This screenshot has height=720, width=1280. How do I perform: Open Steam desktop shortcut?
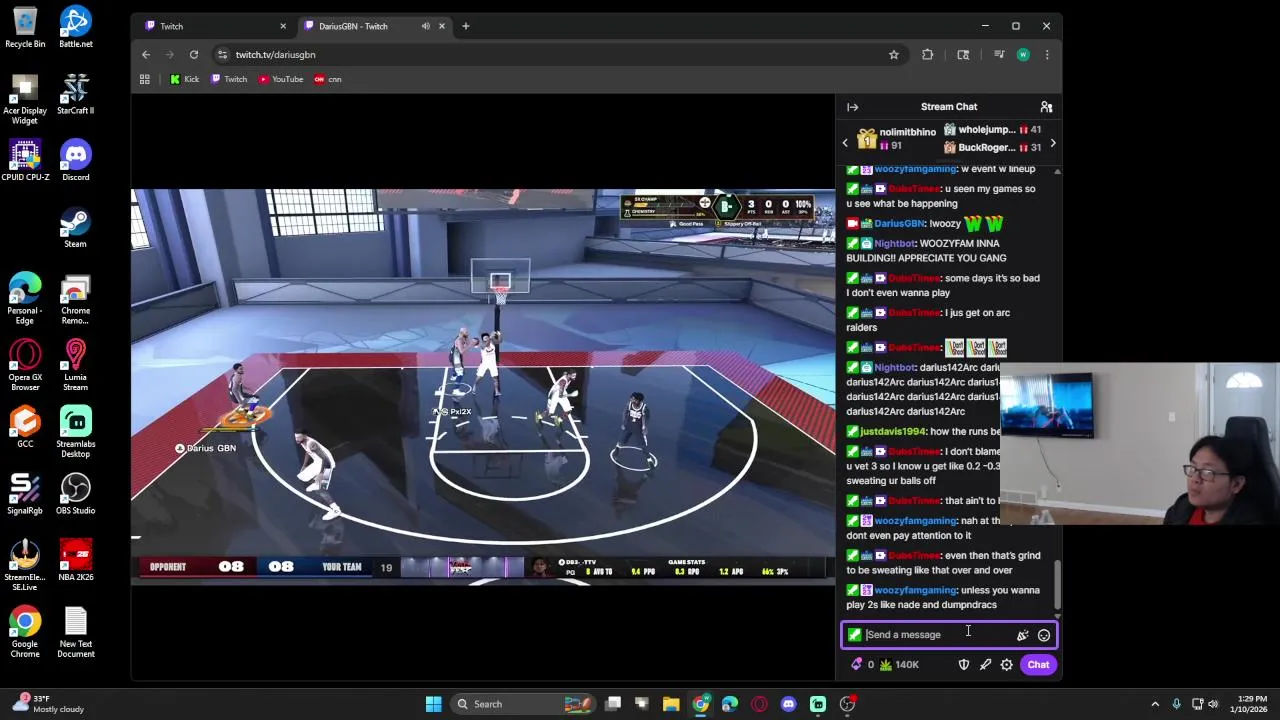click(x=75, y=228)
